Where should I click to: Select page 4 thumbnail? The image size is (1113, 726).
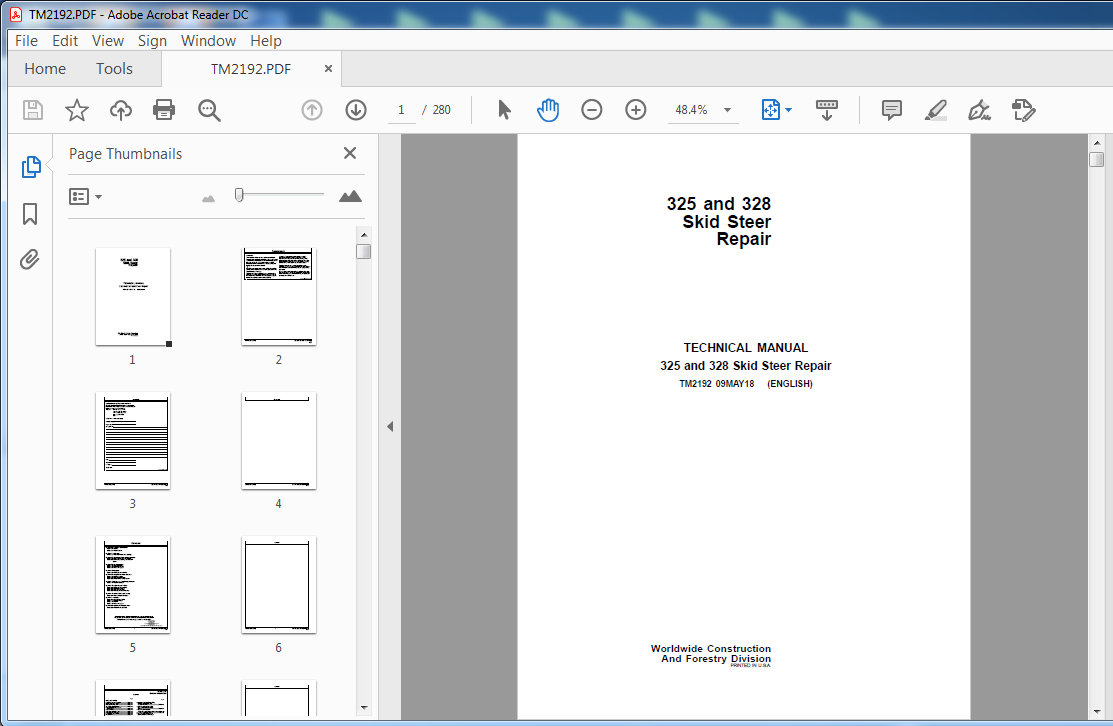[279, 441]
